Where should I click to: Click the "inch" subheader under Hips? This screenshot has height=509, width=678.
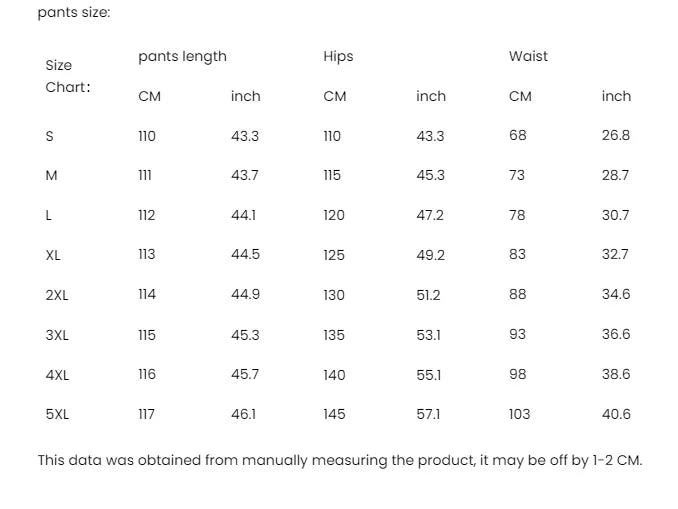[x=431, y=97]
